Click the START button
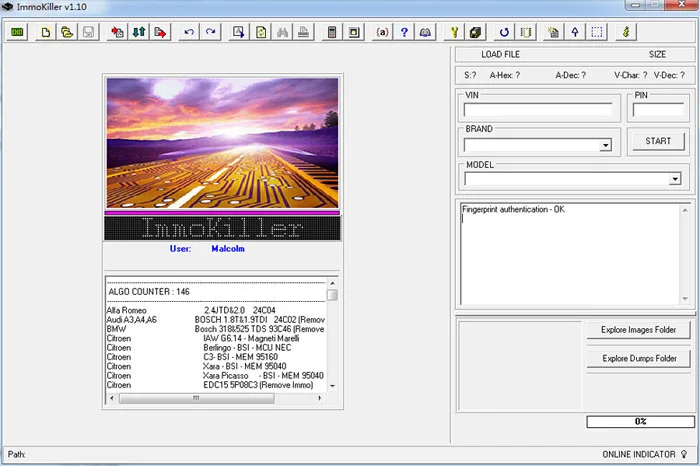The image size is (700, 466). [x=658, y=141]
